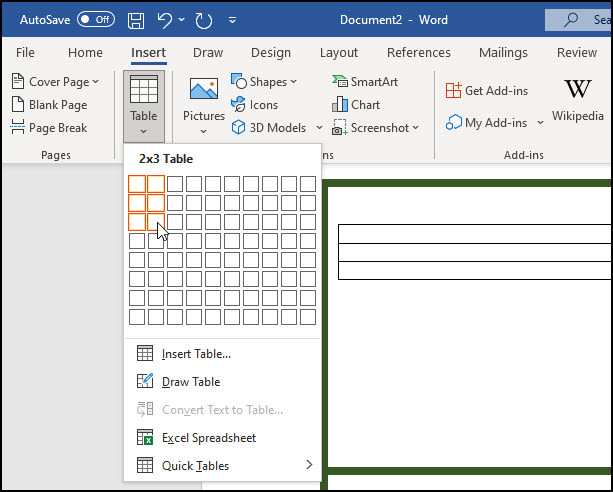Click the Table grid button

[x=144, y=106]
